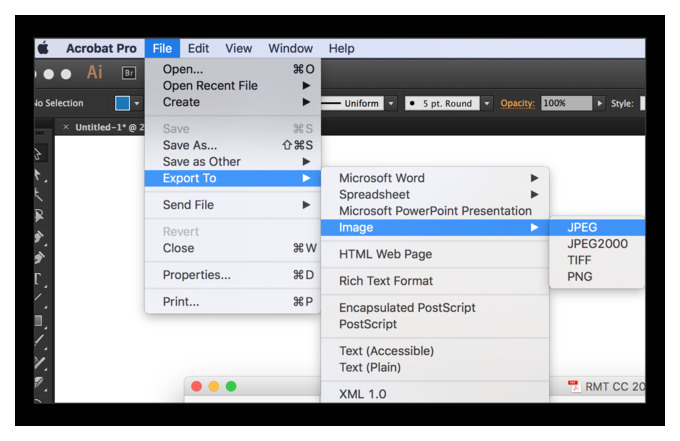The image size is (680, 441).
Task: Choose JPEG2000 image format
Action: pos(597,244)
